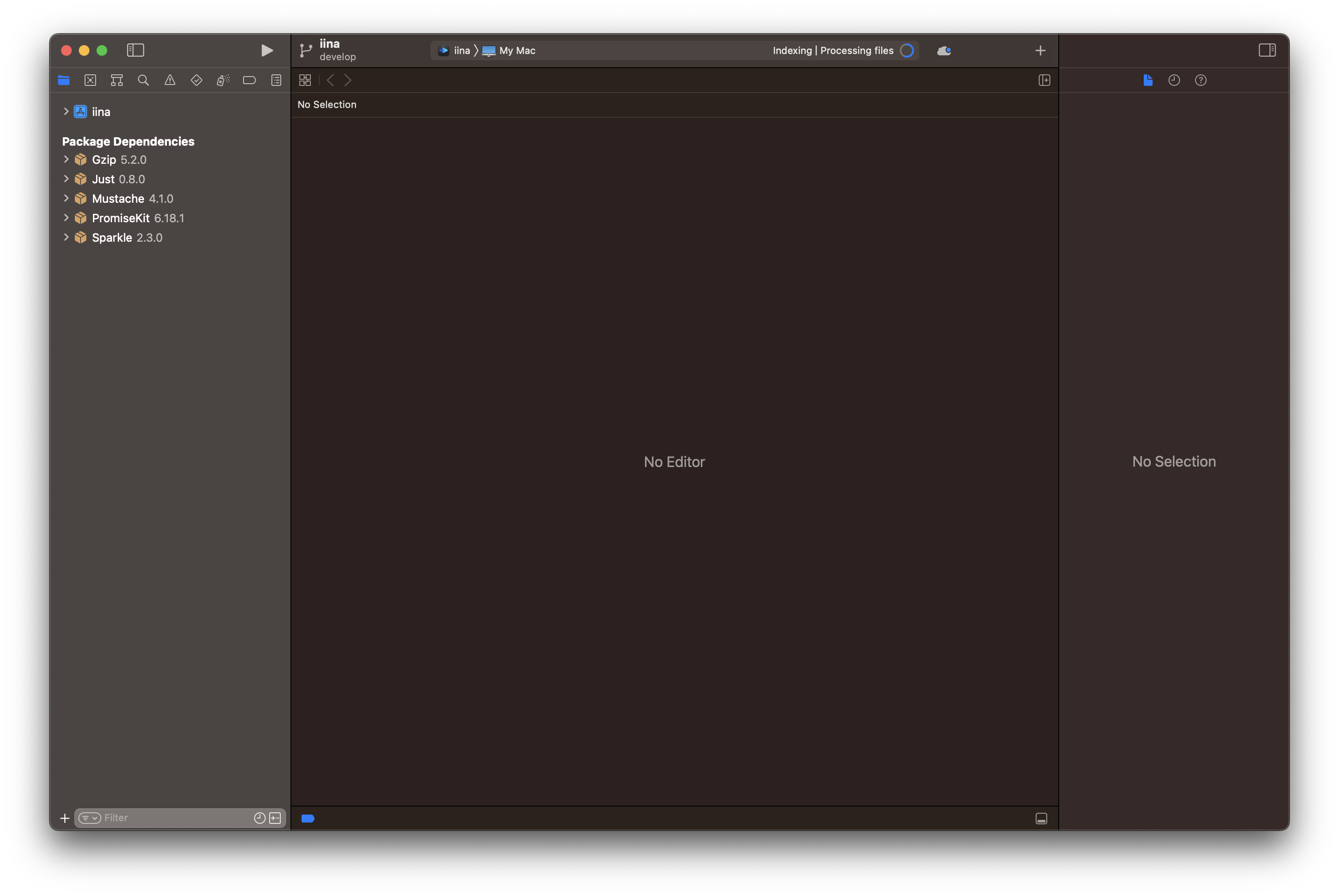Open the Find navigator search icon
Screen dimensions: 1339x896
tap(143, 80)
